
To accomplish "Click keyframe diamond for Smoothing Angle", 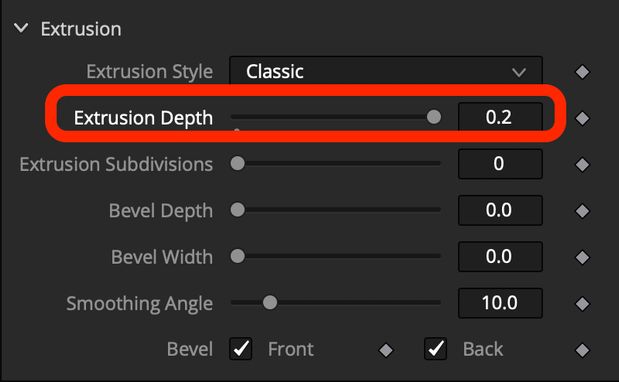I will click(582, 304).
